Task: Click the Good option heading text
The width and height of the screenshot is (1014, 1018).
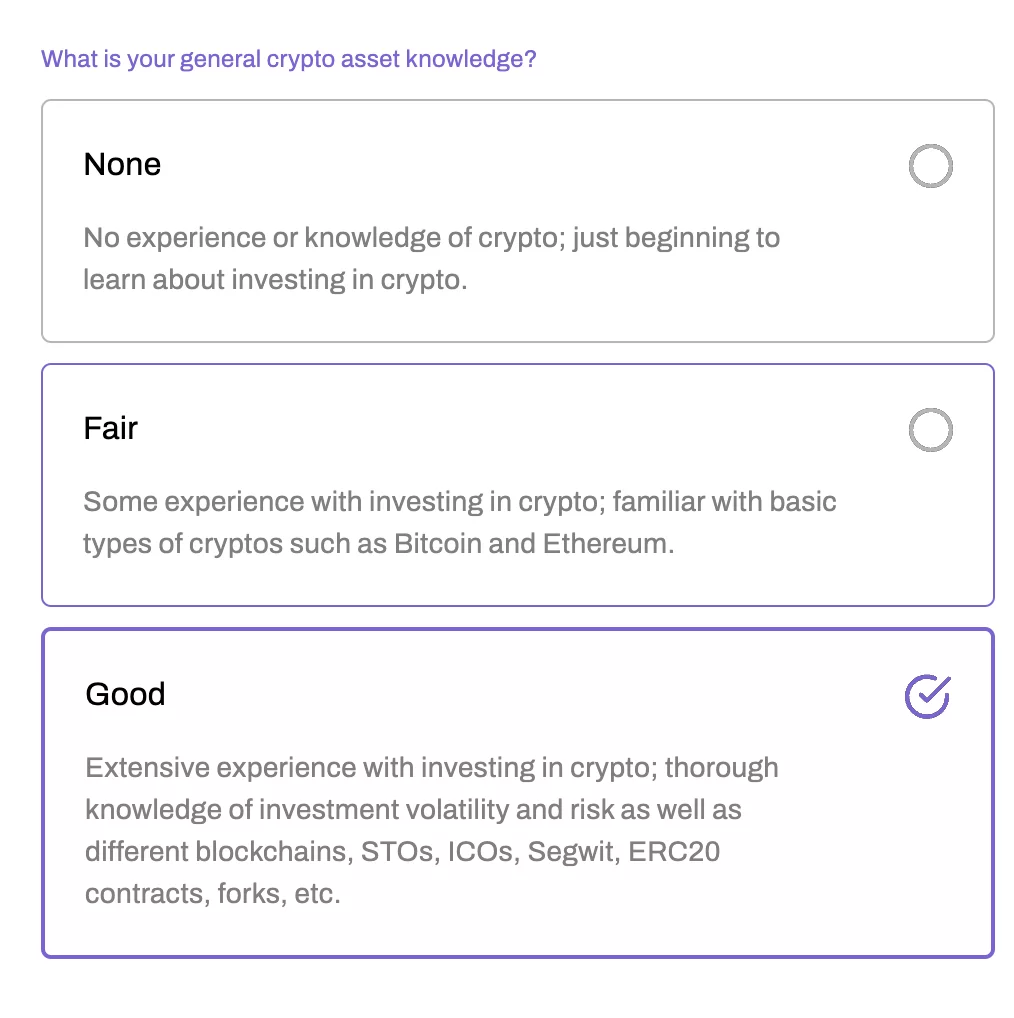Action: click(x=125, y=694)
